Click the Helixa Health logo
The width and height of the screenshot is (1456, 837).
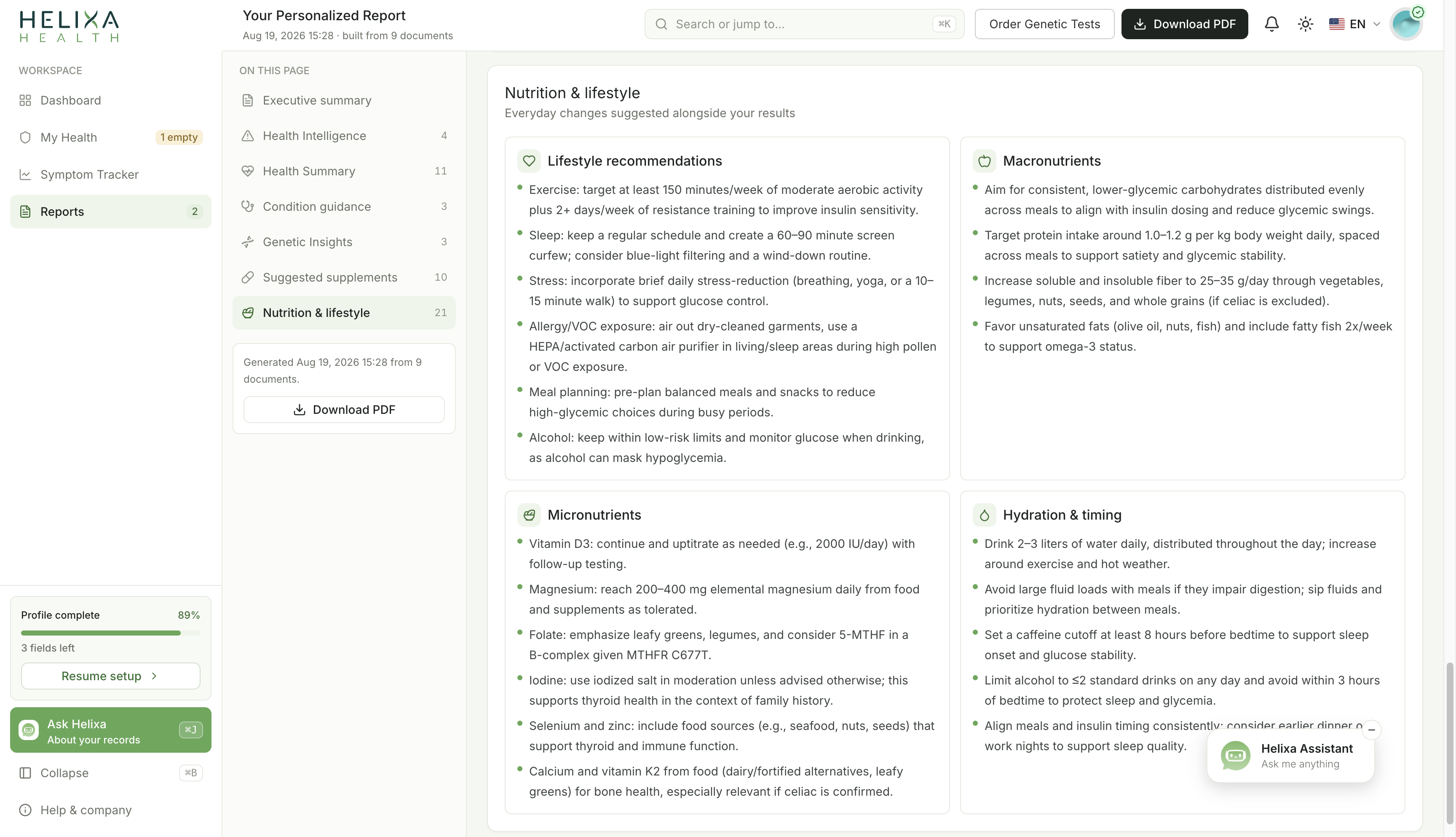pos(69,27)
